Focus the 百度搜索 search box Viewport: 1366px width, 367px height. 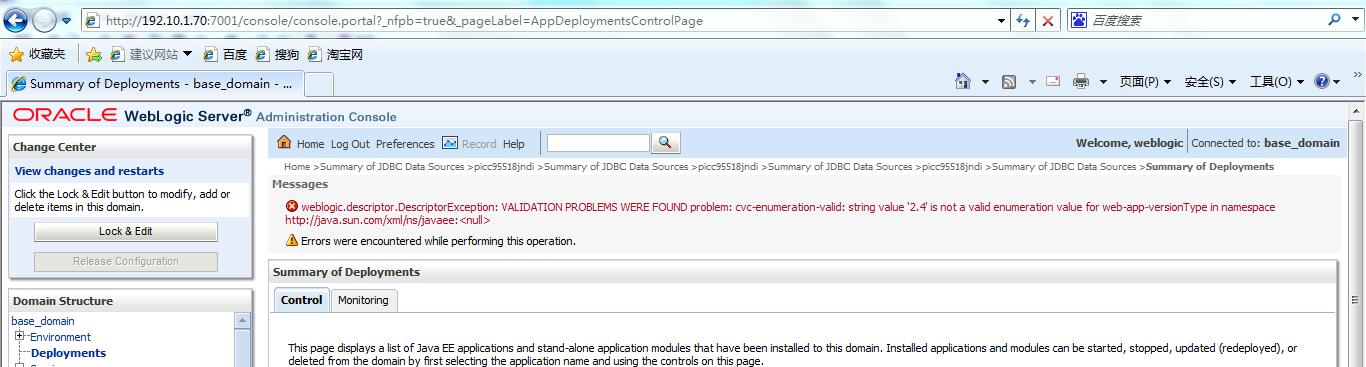tap(1200, 20)
